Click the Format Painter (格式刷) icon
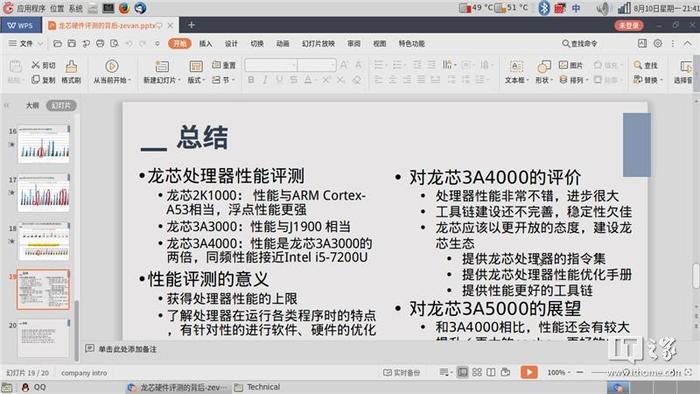Viewport: 700px width, 394px height. pos(71,66)
